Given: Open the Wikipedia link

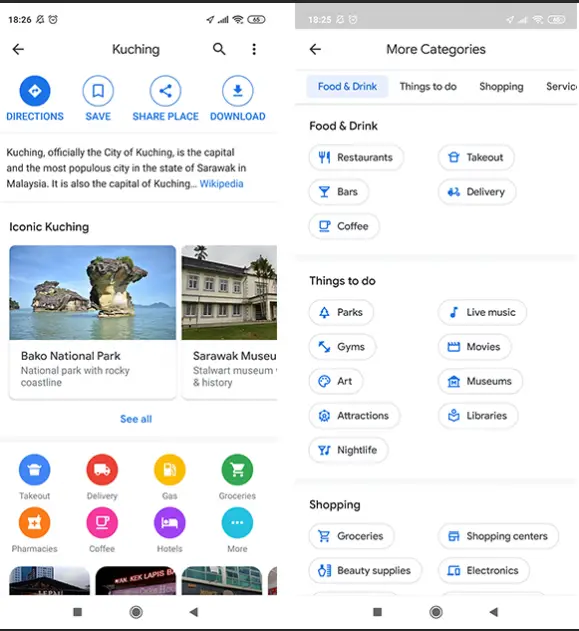Looking at the screenshot, I should pos(221,184).
